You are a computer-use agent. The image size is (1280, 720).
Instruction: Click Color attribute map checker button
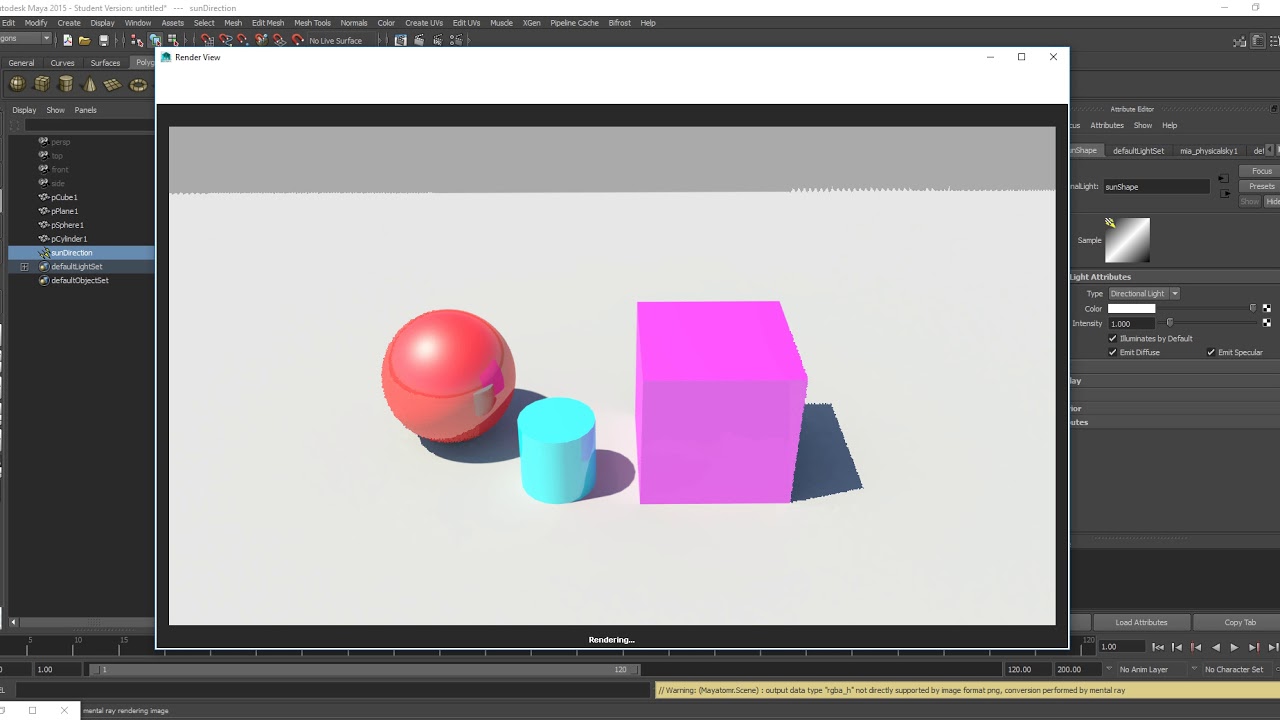[x=1267, y=308]
